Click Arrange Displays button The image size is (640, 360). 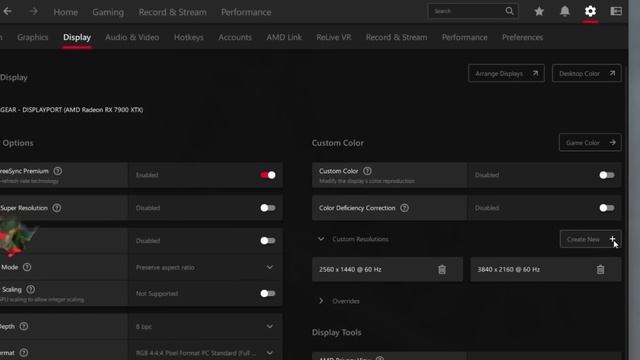coord(506,73)
